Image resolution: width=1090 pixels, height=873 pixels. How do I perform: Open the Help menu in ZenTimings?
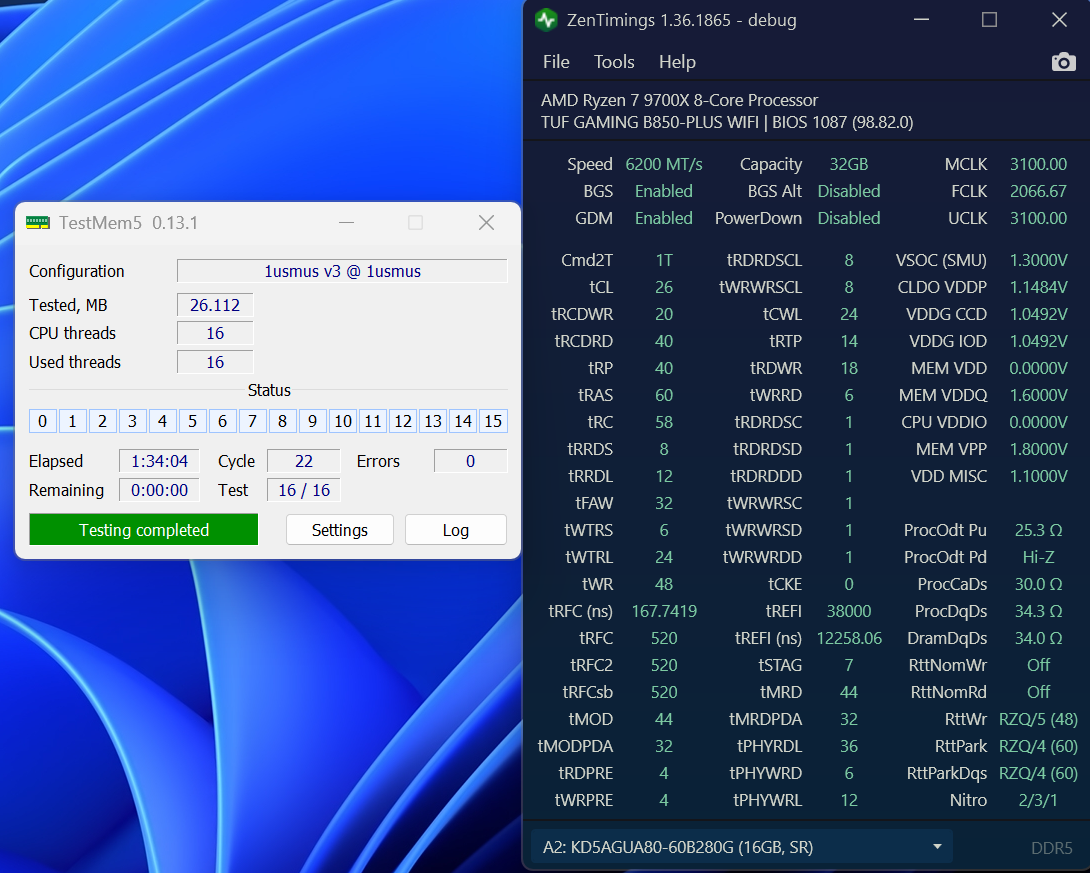coord(677,62)
